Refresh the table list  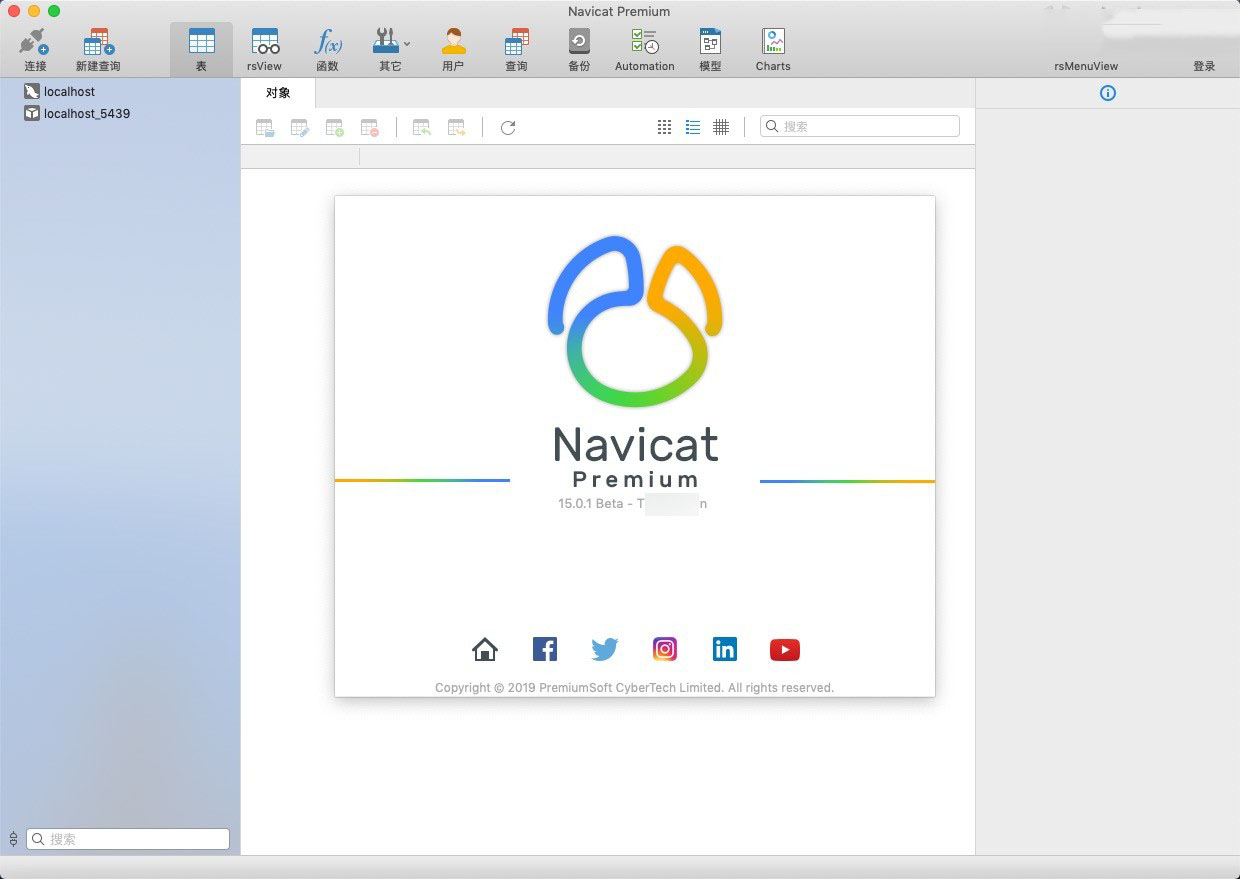pyautogui.click(x=507, y=127)
